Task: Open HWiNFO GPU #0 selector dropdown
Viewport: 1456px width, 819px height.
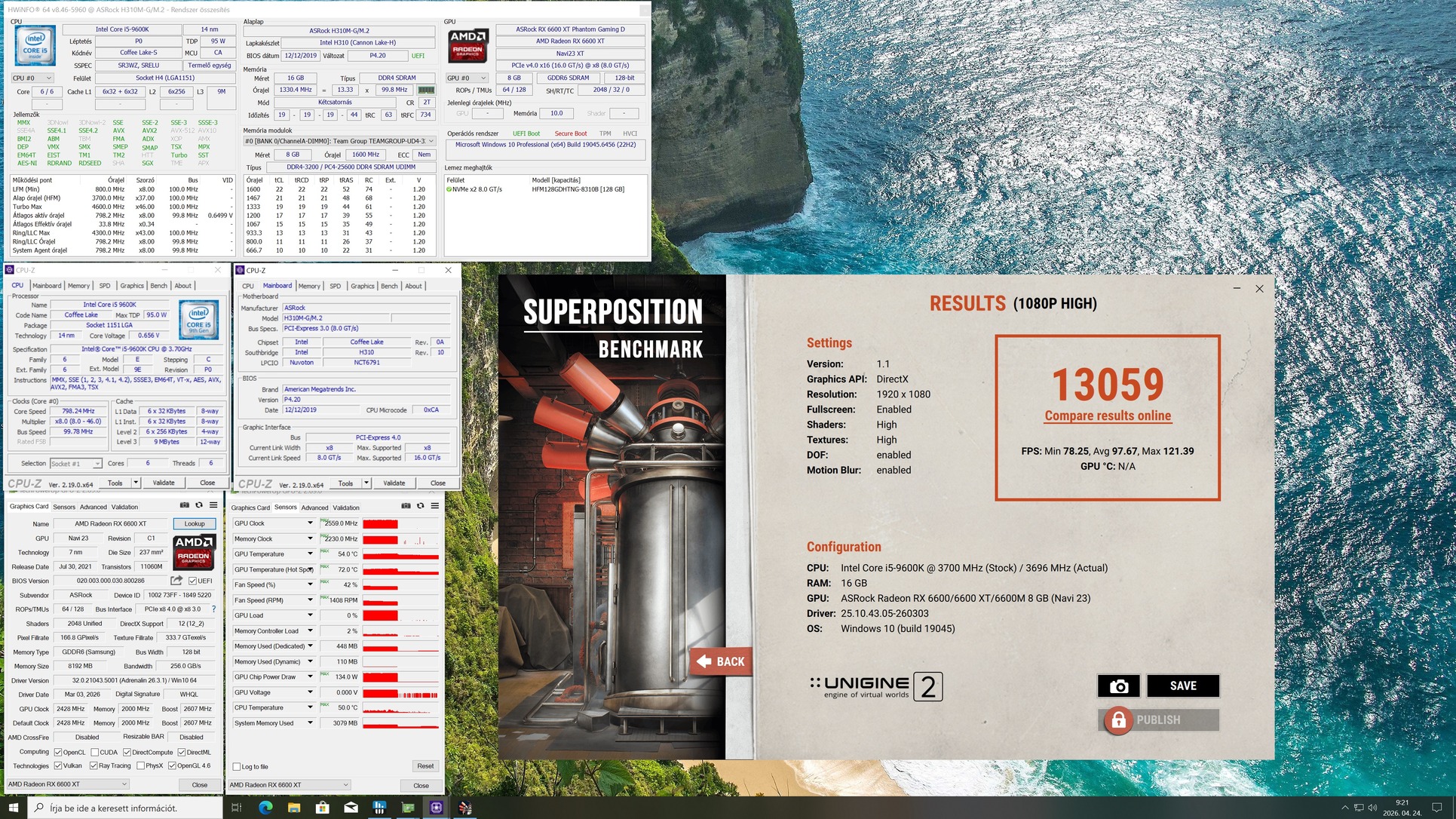Action: pos(467,78)
